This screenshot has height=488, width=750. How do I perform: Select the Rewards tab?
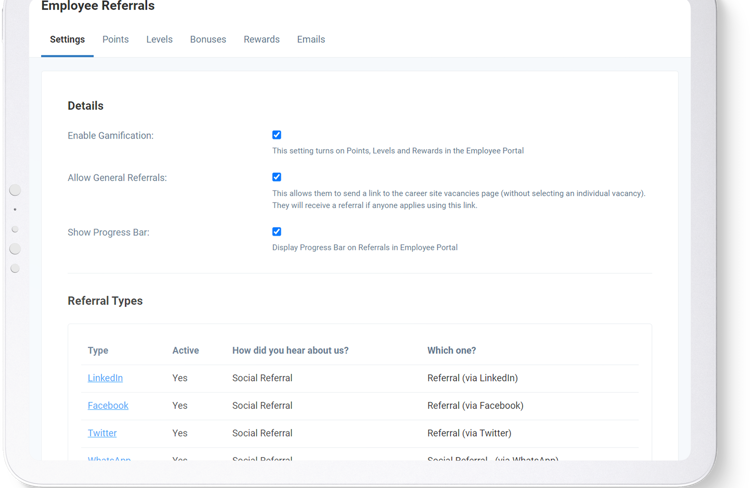point(261,40)
